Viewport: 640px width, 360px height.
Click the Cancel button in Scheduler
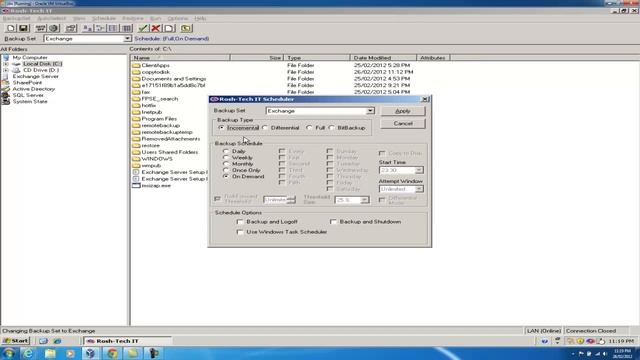[x=403, y=123]
